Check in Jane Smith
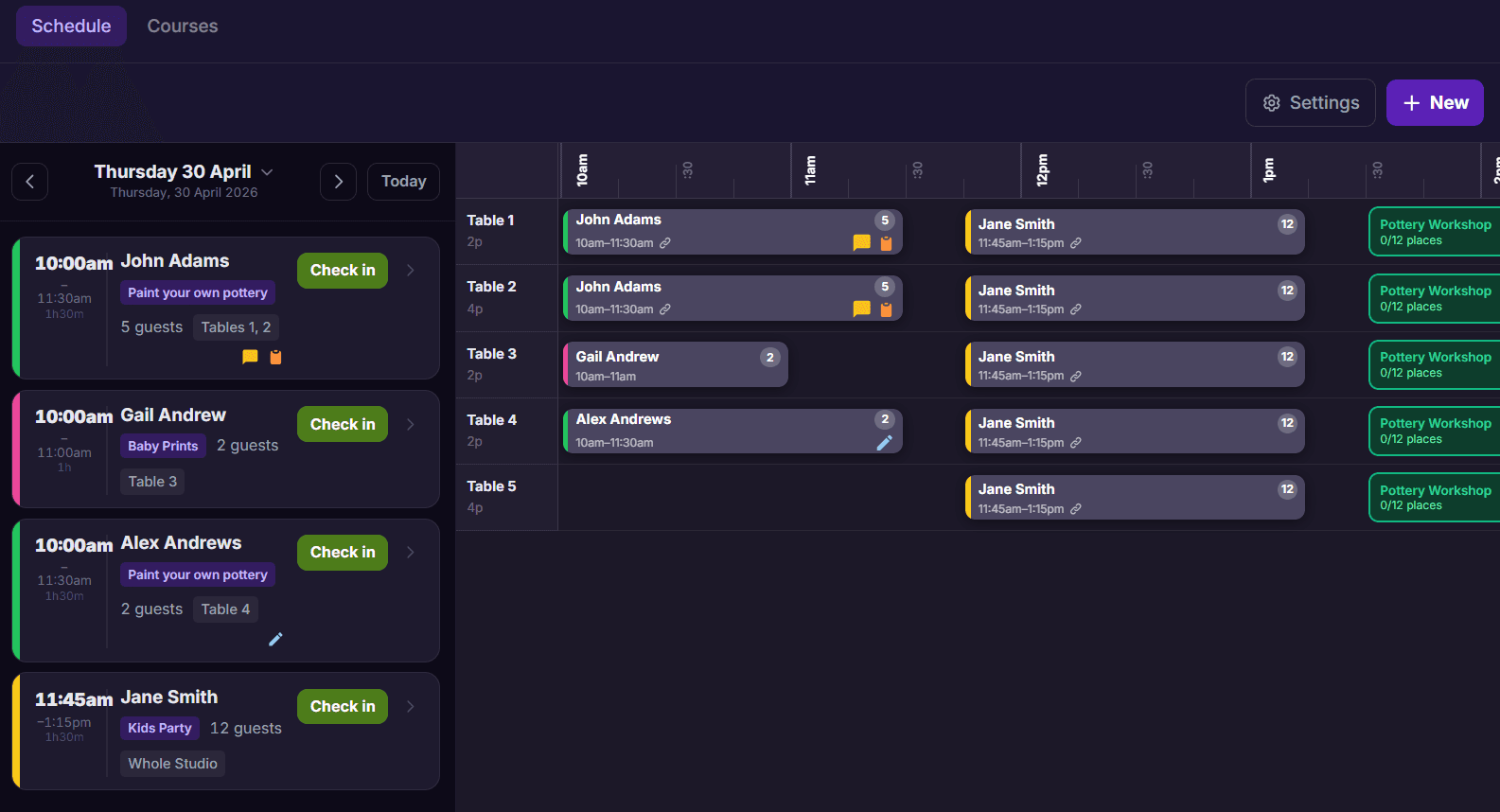This screenshot has height=812, width=1500. (x=343, y=707)
